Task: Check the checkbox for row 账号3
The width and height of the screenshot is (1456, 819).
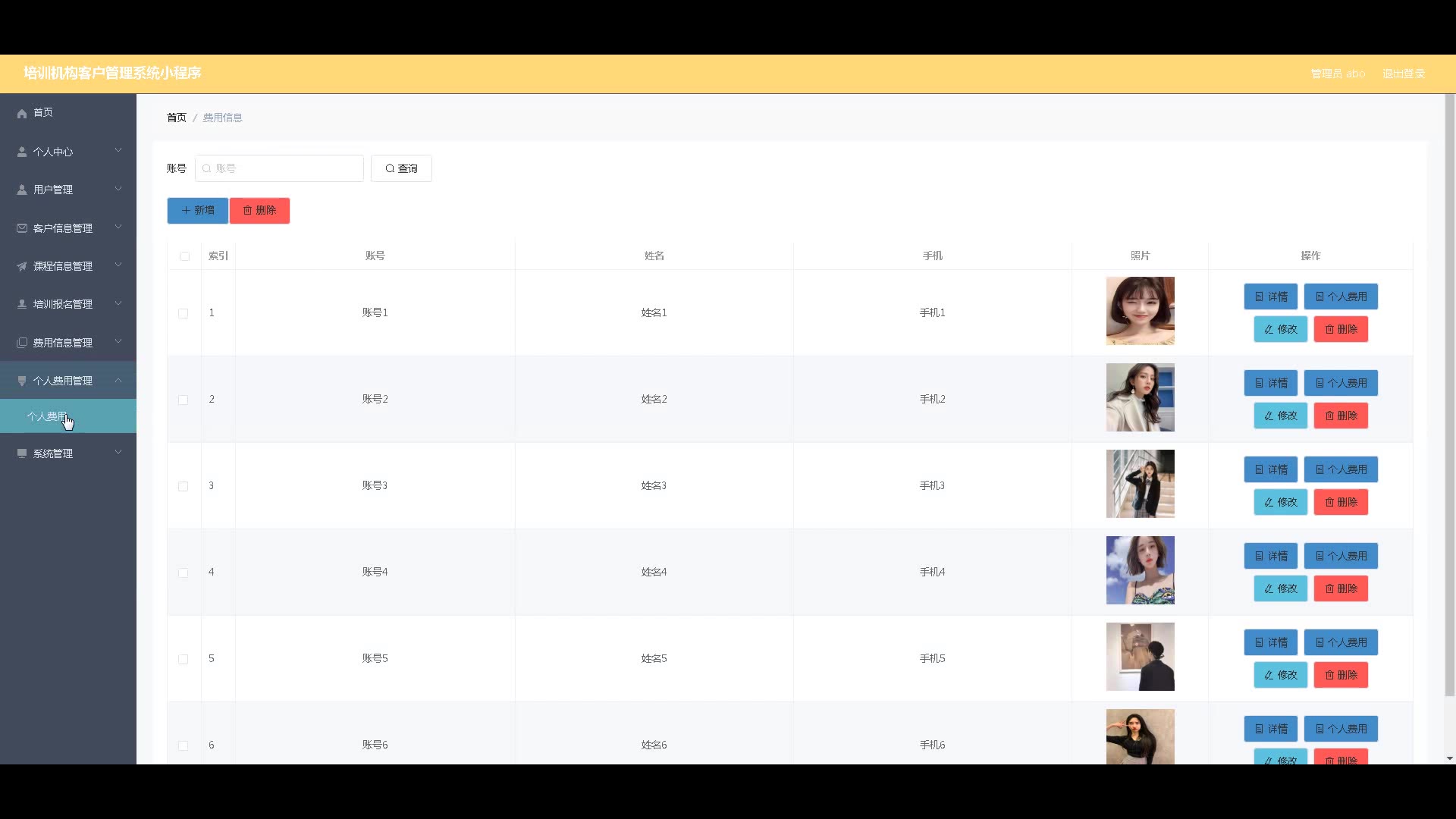Action: click(183, 486)
